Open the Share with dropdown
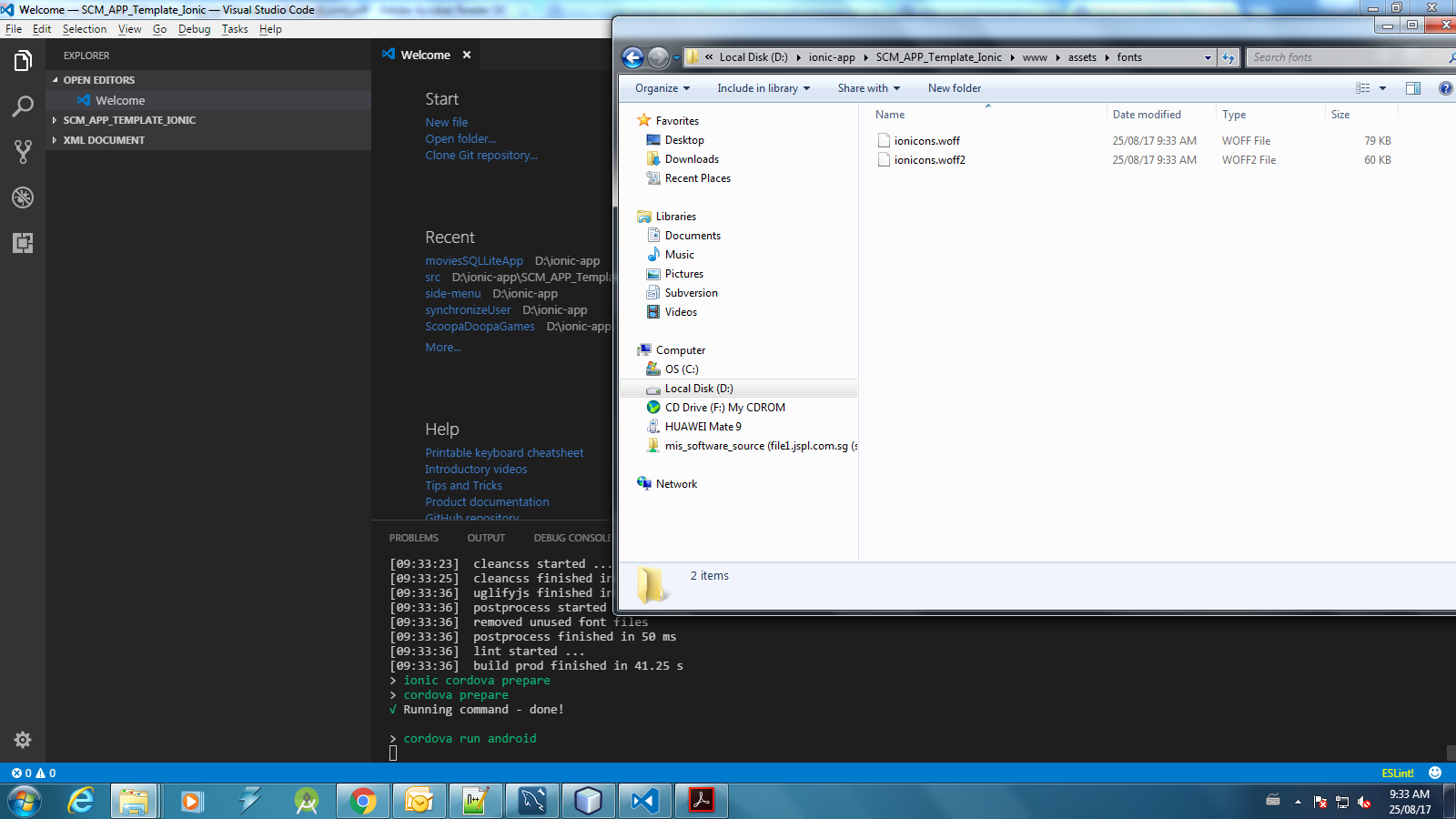 (869, 88)
